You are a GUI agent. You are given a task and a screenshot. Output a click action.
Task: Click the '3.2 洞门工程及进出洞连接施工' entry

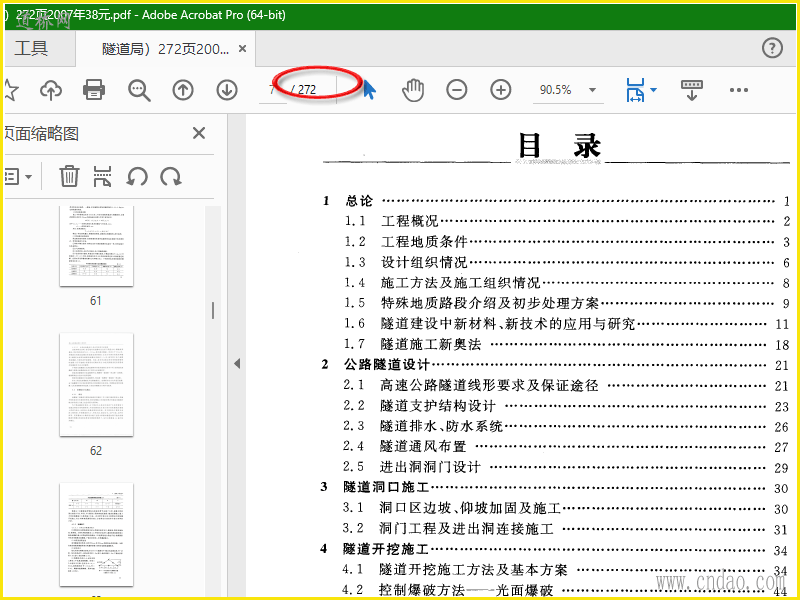(566, 529)
